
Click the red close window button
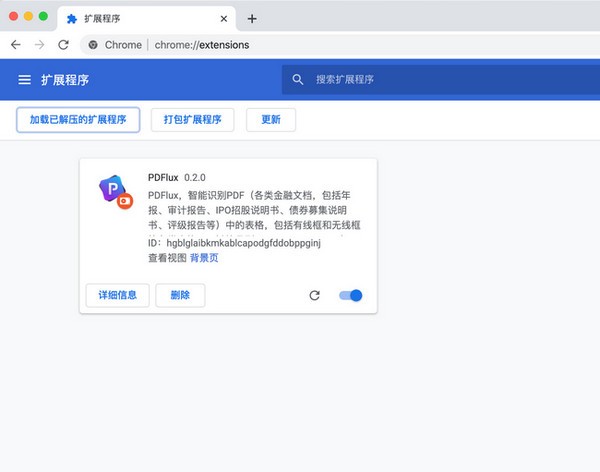(x=13, y=16)
